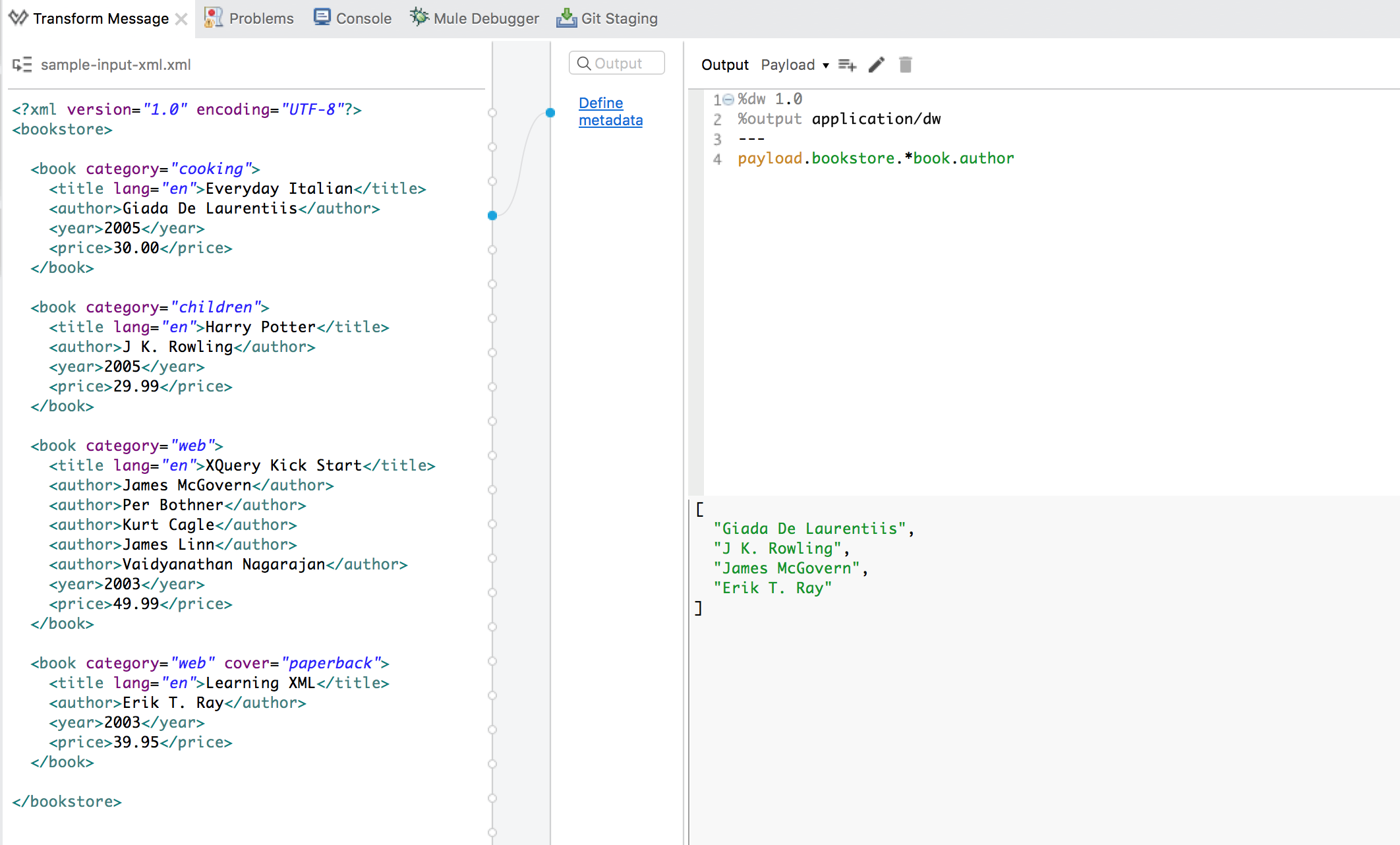Open the Payload dropdown arrow
1400x845 pixels.
tap(825, 65)
